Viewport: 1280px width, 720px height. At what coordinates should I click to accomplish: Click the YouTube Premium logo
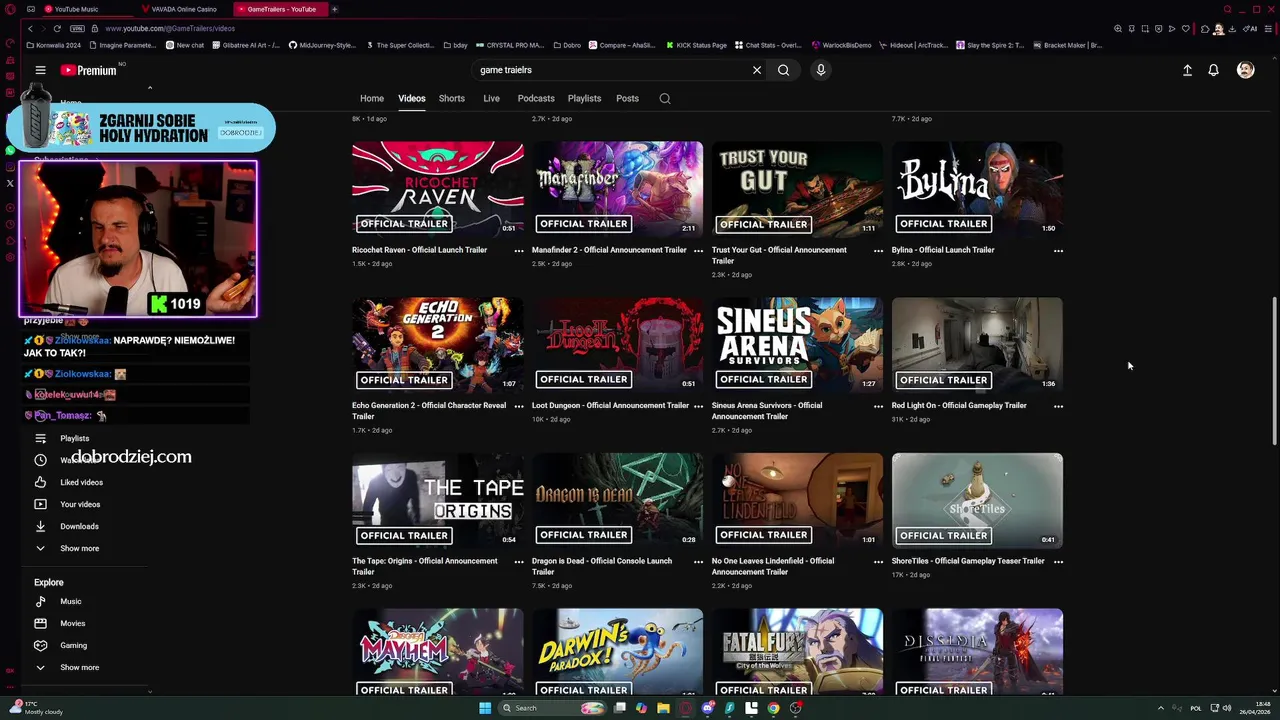pyautogui.click(x=88, y=70)
